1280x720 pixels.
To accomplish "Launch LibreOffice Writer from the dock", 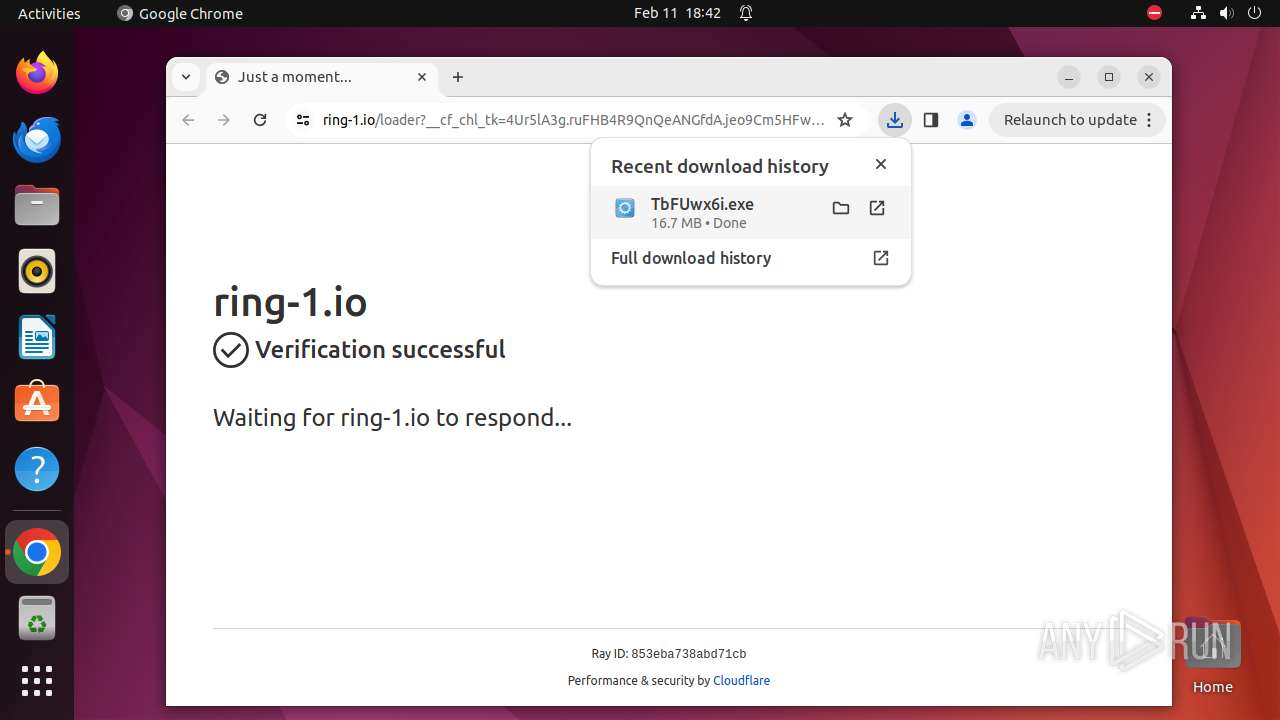I will pos(37,337).
